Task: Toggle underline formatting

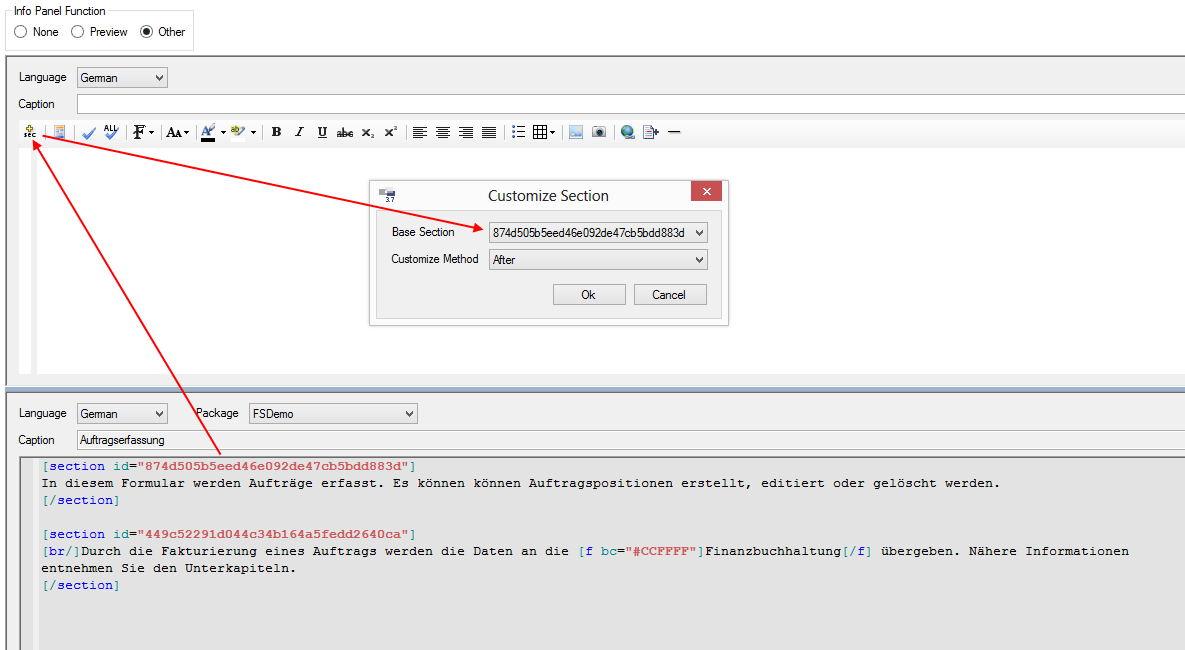Action: 322,132
